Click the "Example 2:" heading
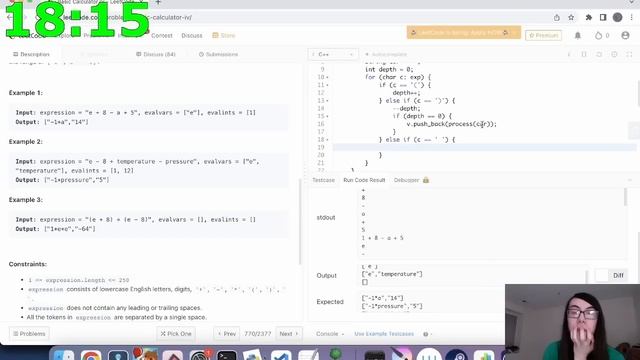 [x=26, y=142]
